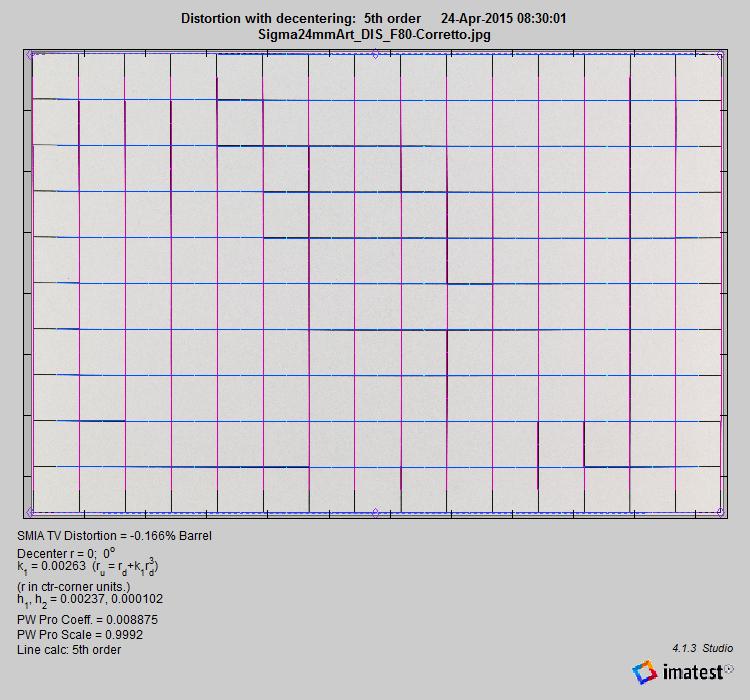
Task: Click the circle marker at top-left plot corner
Action: [31, 57]
